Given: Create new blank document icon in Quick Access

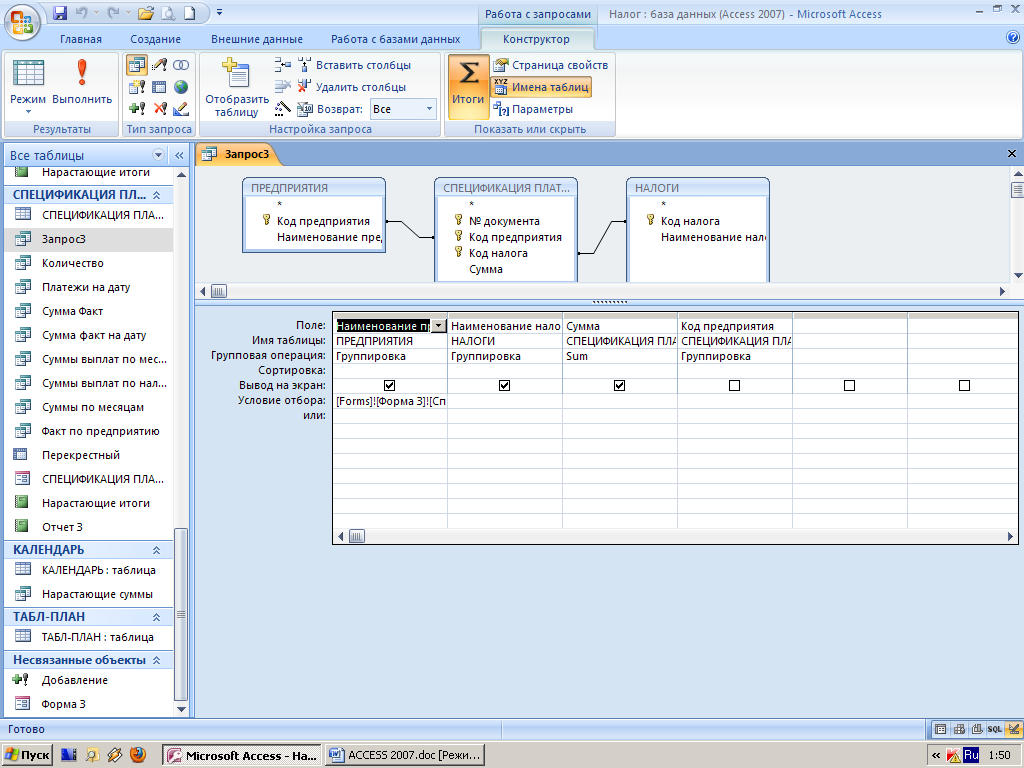Looking at the screenshot, I should [189, 12].
